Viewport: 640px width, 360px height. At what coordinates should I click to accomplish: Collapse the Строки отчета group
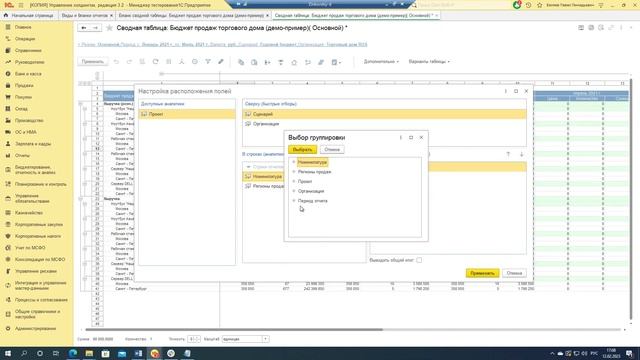point(248,167)
